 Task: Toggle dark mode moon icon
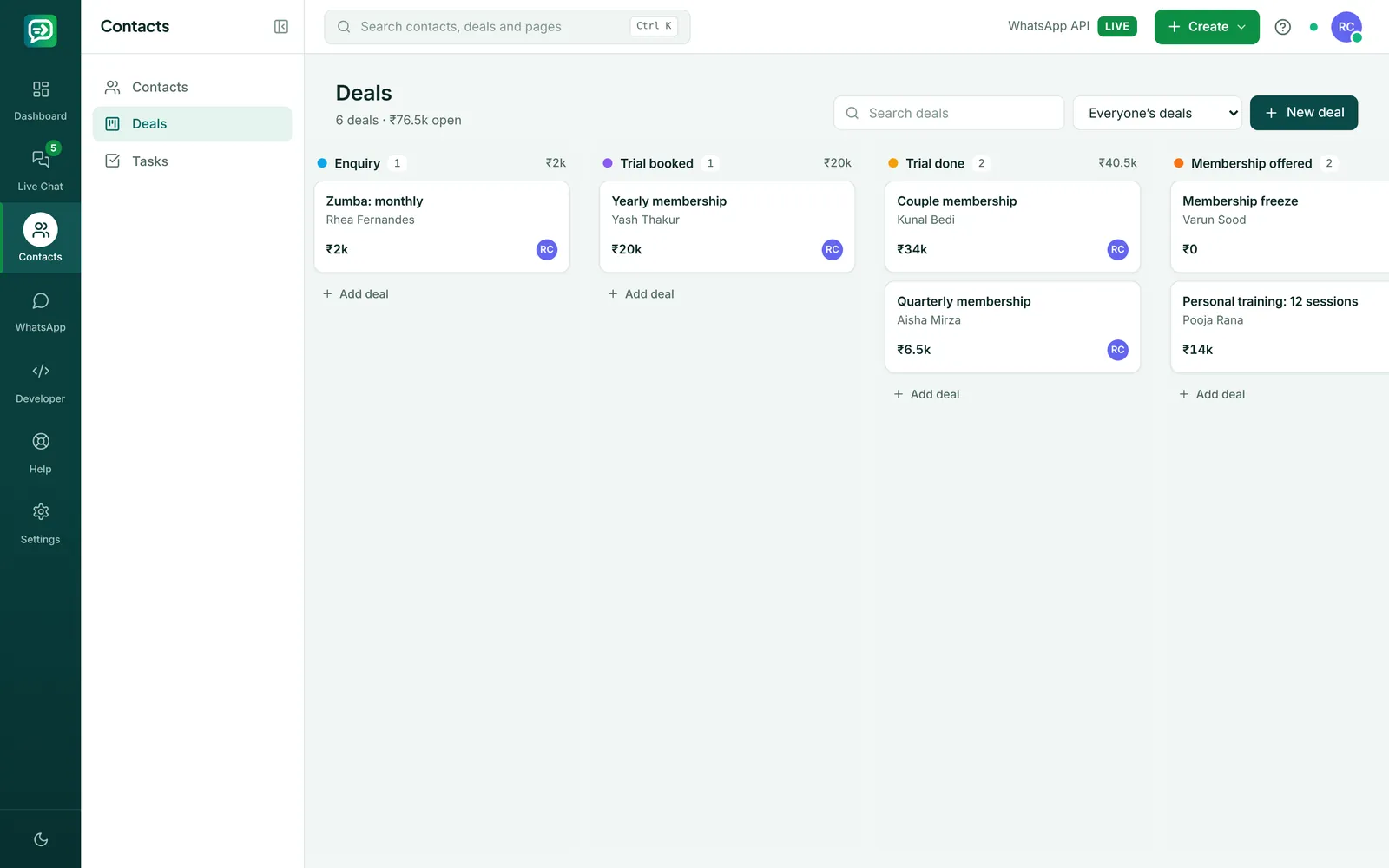pyautogui.click(x=40, y=839)
